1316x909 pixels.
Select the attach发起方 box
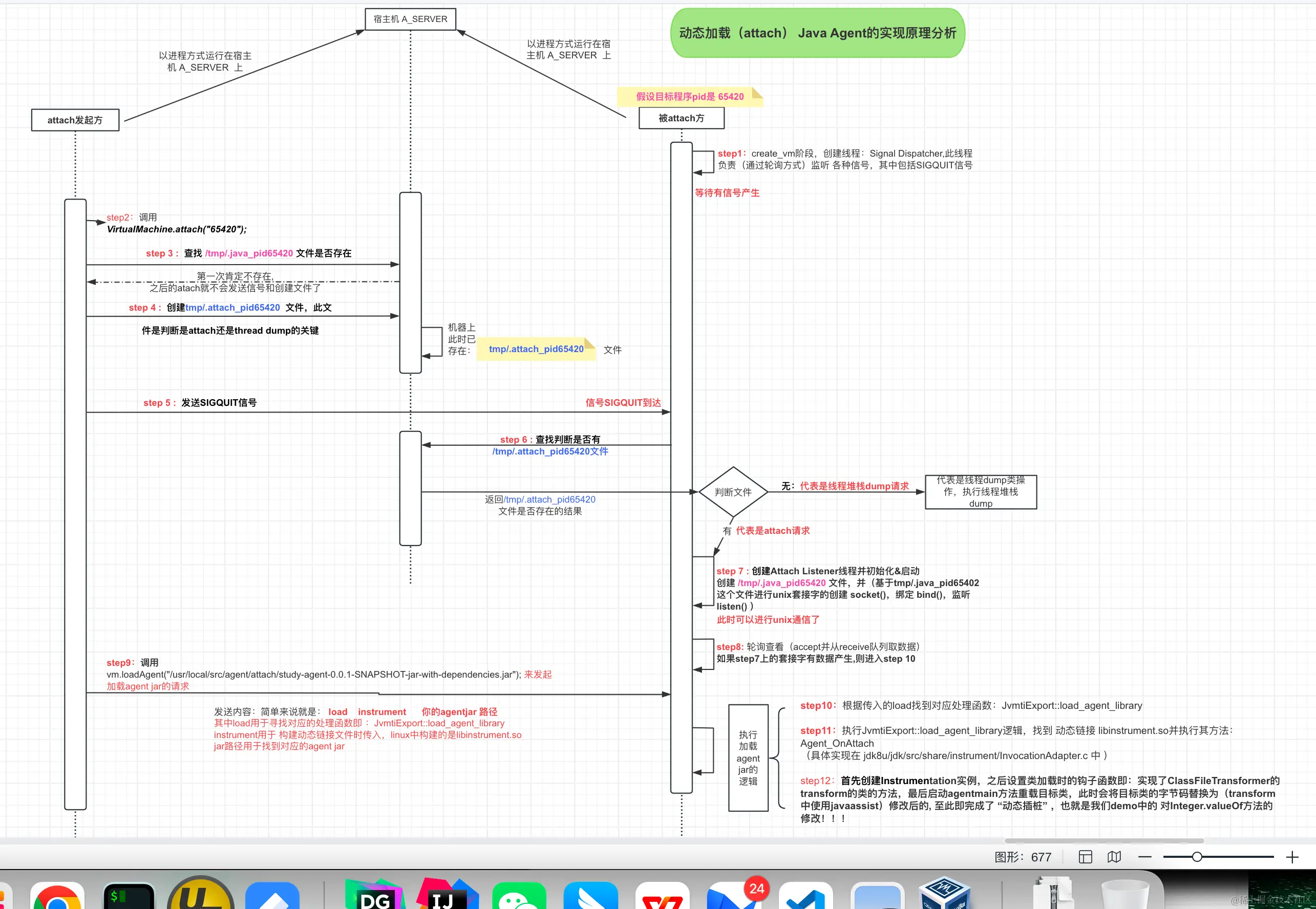(75, 120)
